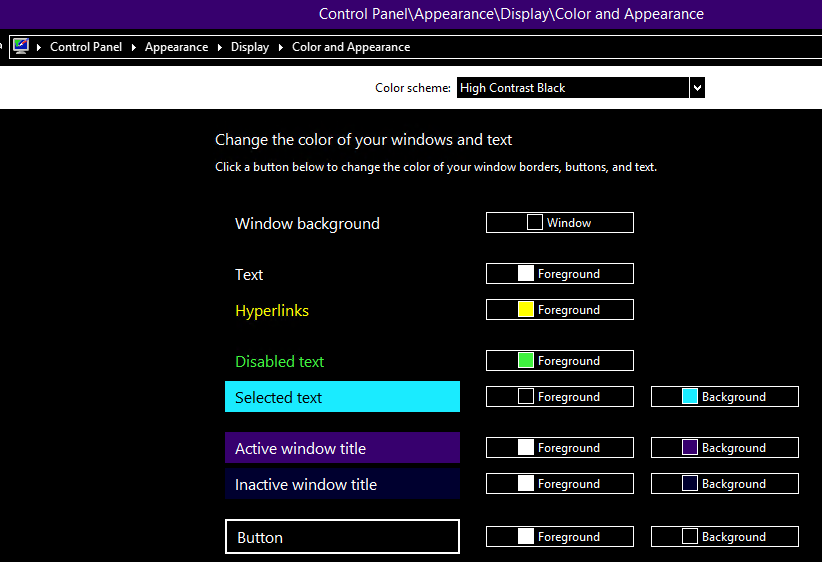Expand the arrow after Display breadcrumb

[281, 47]
